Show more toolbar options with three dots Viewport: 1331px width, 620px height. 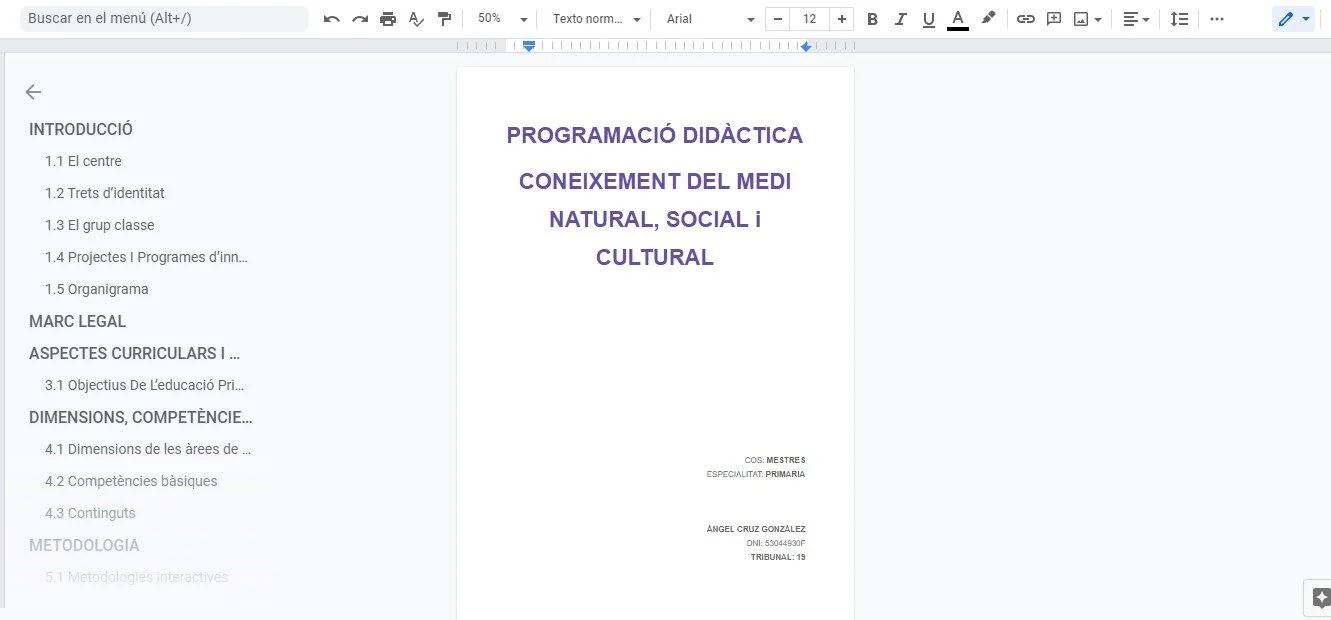1217,19
